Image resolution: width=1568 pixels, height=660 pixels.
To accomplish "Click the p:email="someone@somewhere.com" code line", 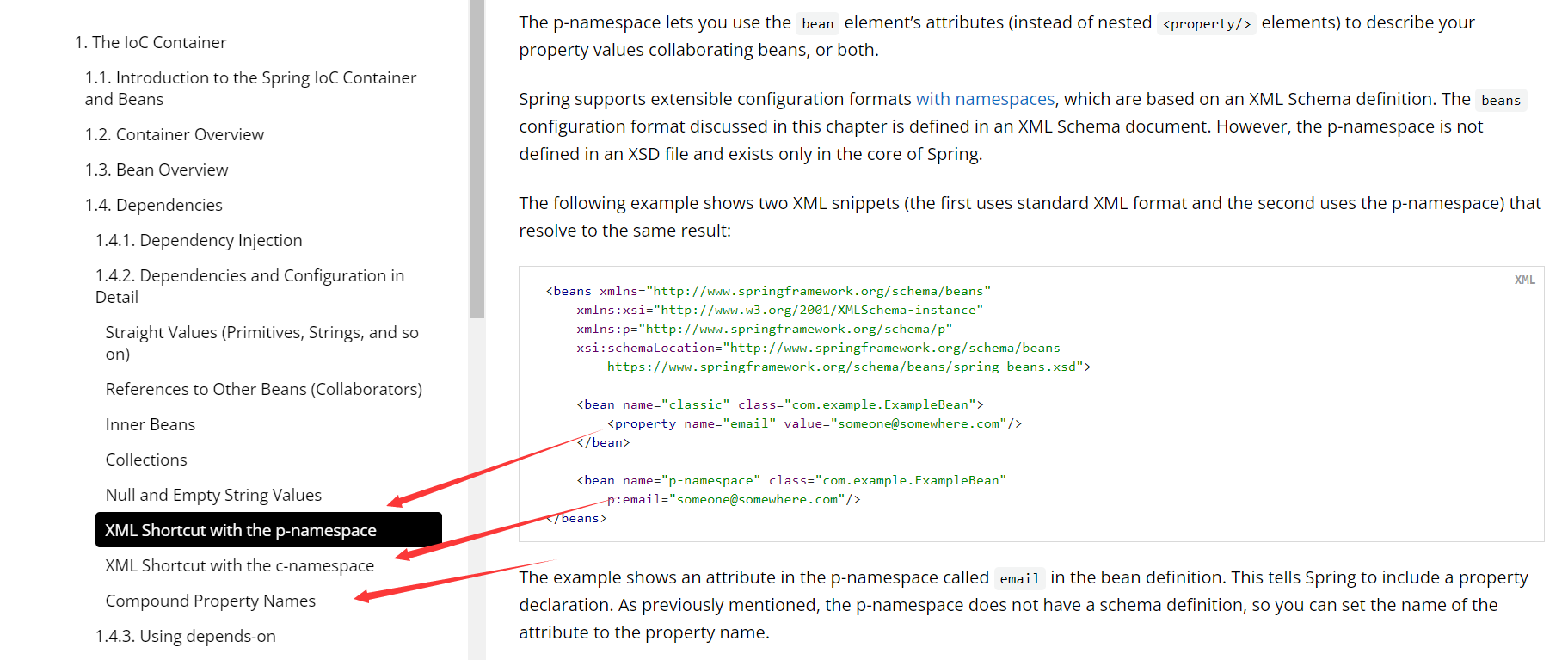I will (734, 499).
